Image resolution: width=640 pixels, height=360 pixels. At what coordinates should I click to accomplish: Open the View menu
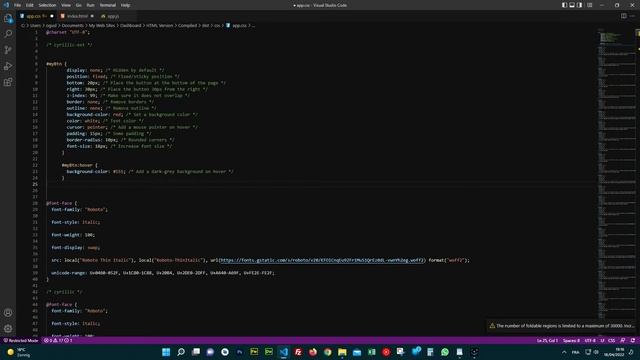(66, 5)
